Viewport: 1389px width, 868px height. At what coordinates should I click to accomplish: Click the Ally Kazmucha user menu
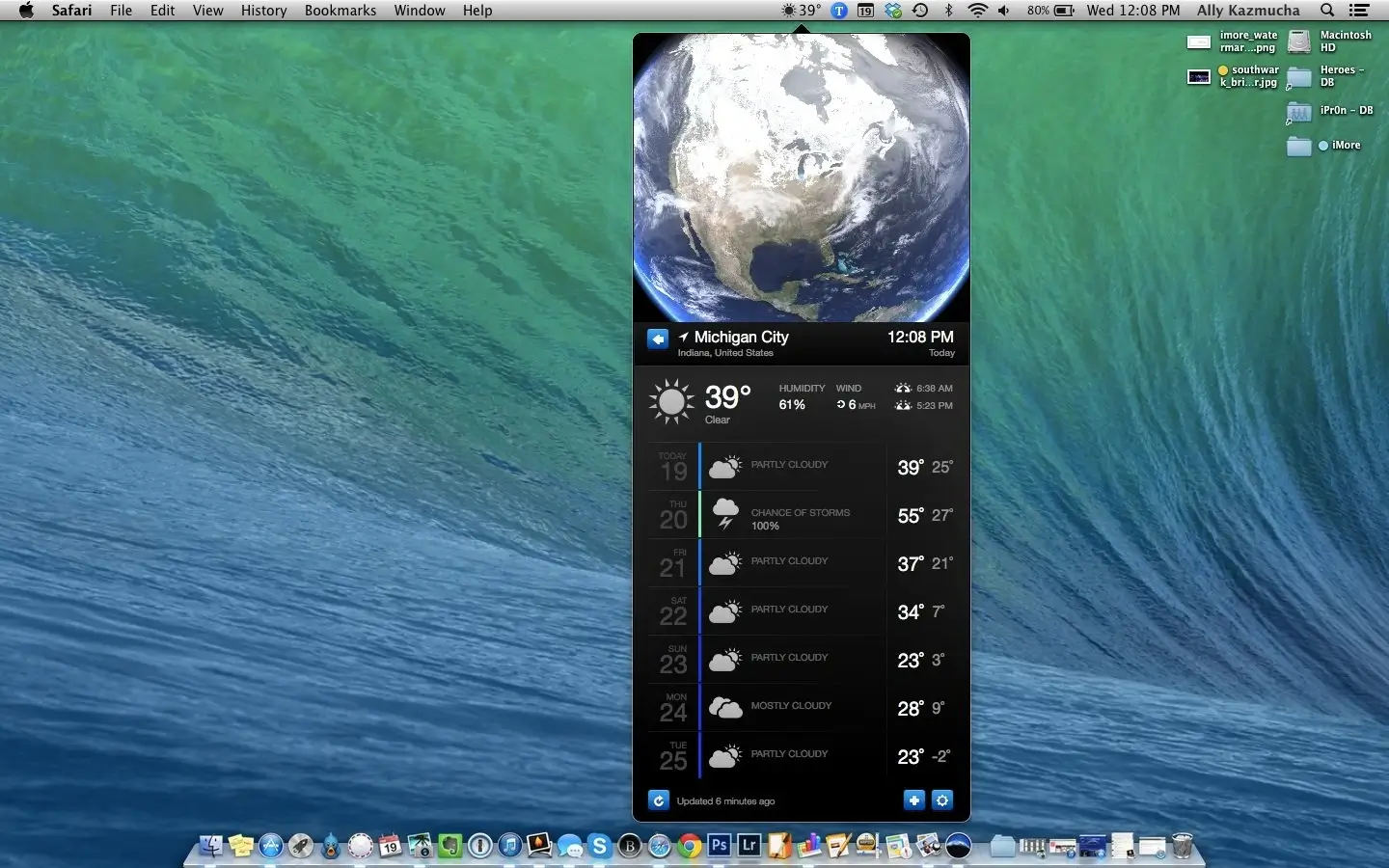[x=1248, y=11]
